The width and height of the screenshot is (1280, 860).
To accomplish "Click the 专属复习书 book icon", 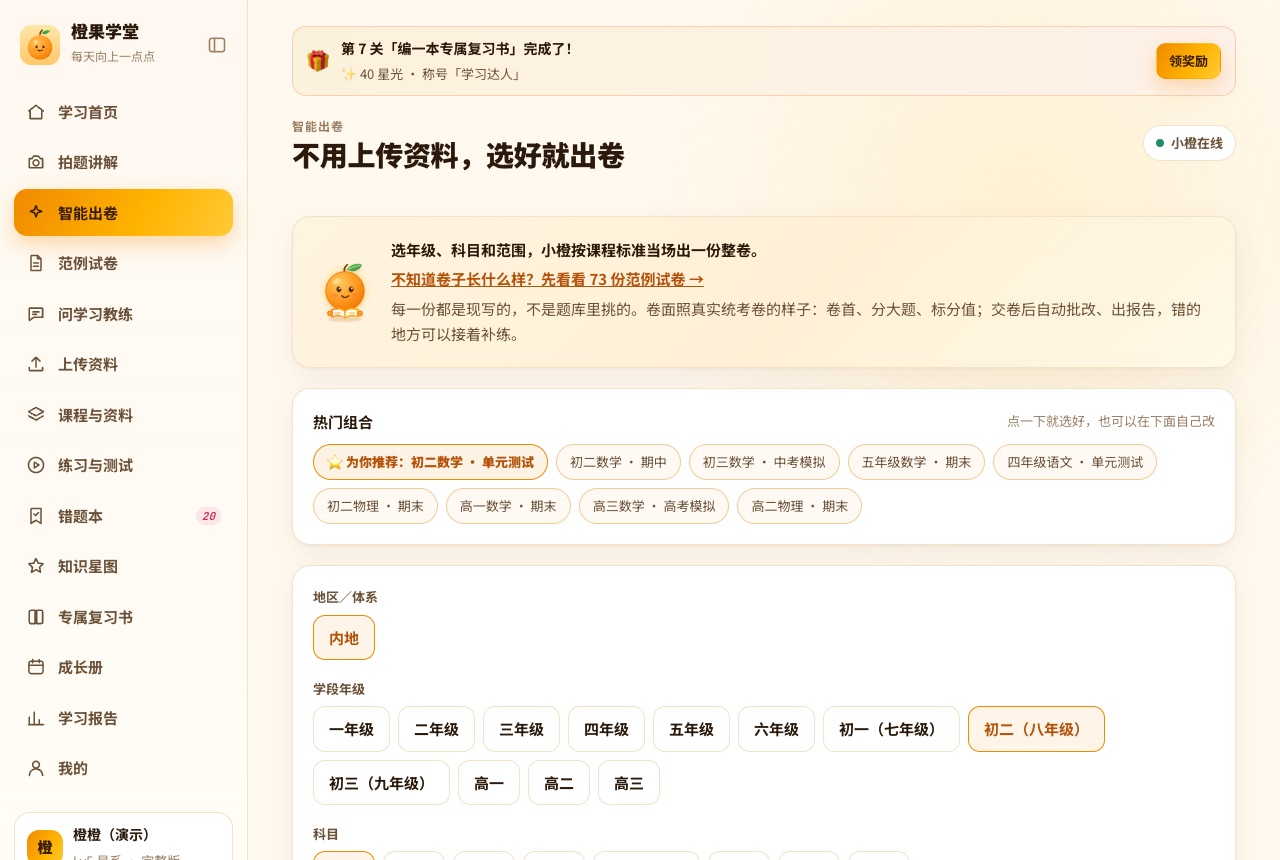I will [36, 617].
